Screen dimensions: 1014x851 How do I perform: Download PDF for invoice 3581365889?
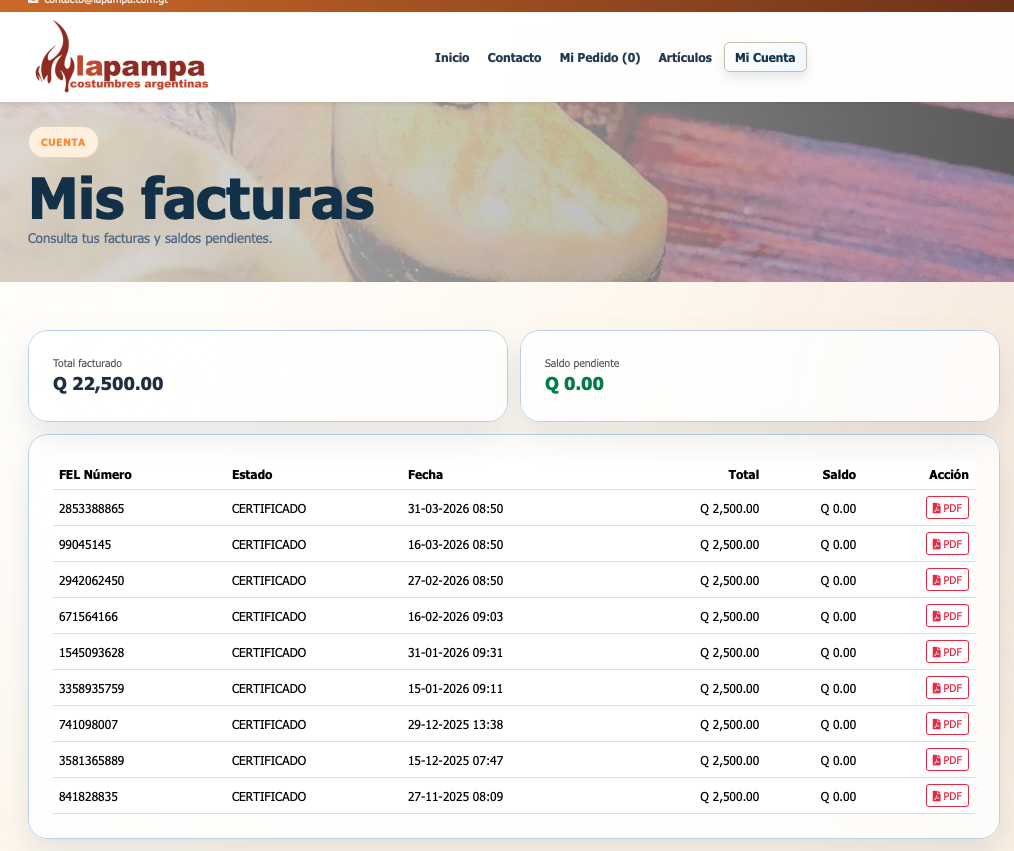(946, 759)
